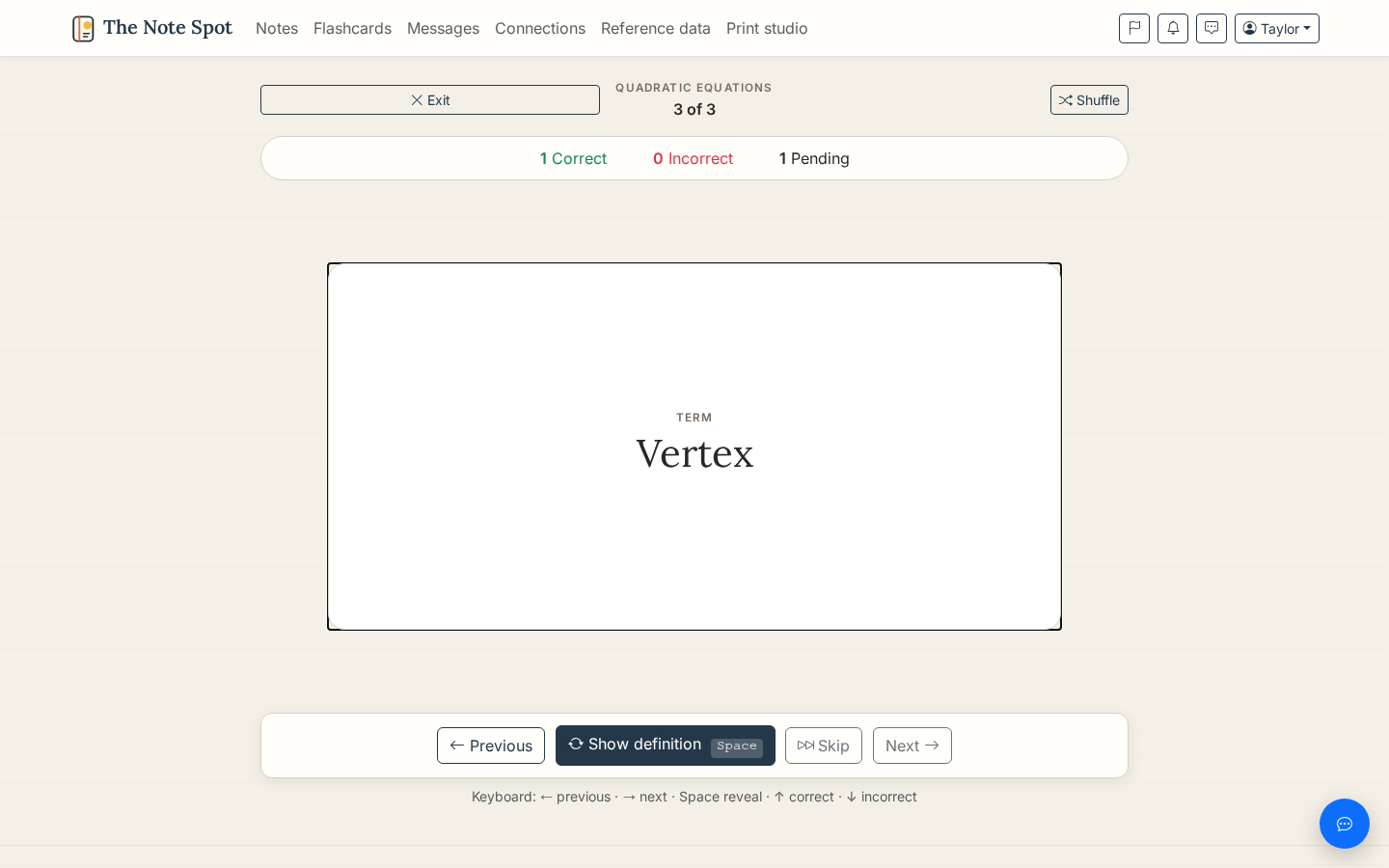The height and width of the screenshot is (868, 1389).
Task: Click Show definition button
Action: point(666,746)
